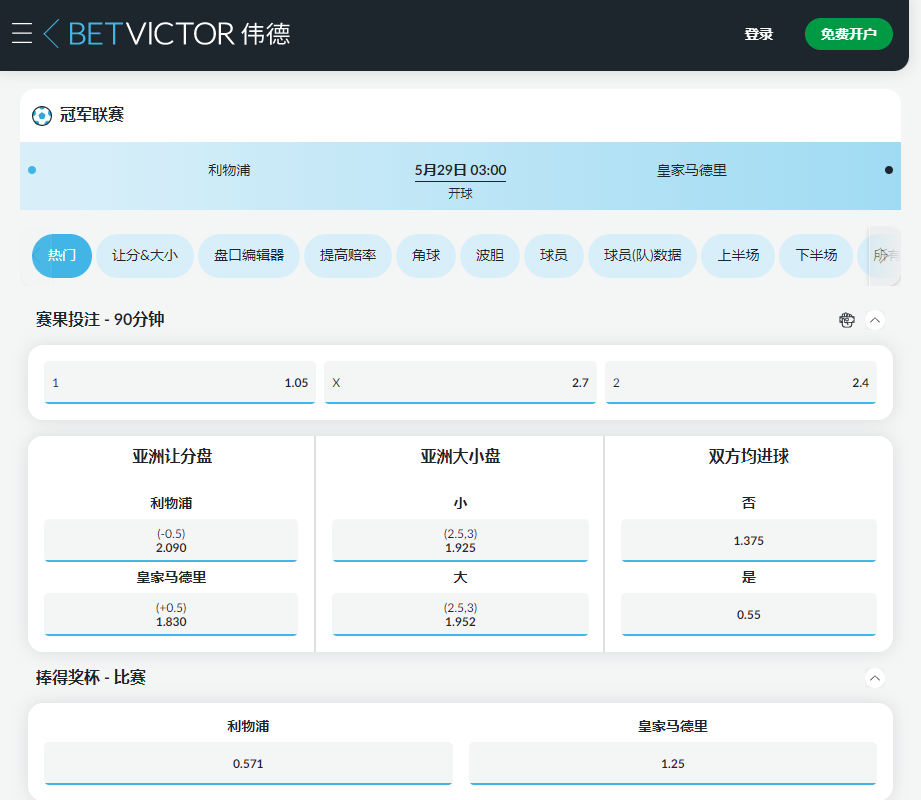Click the cash-out icon beside 赛果投注 header
The height and width of the screenshot is (800, 921).
pyautogui.click(x=847, y=320)
